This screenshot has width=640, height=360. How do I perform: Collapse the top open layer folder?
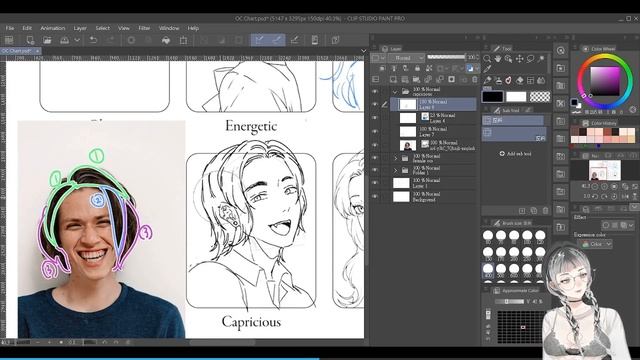coord(395,91)
